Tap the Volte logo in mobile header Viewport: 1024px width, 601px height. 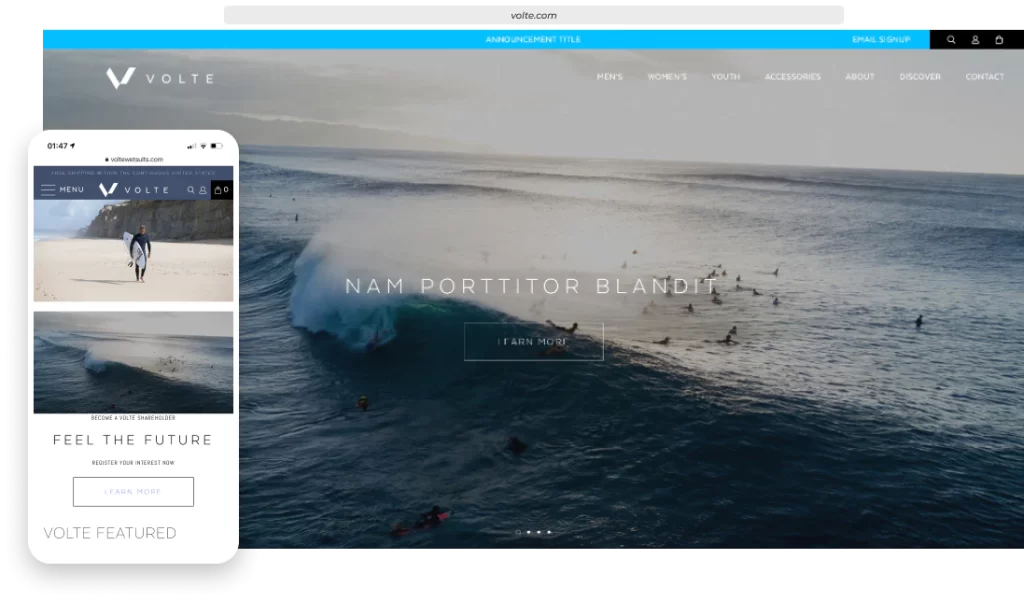click(134, 190)
